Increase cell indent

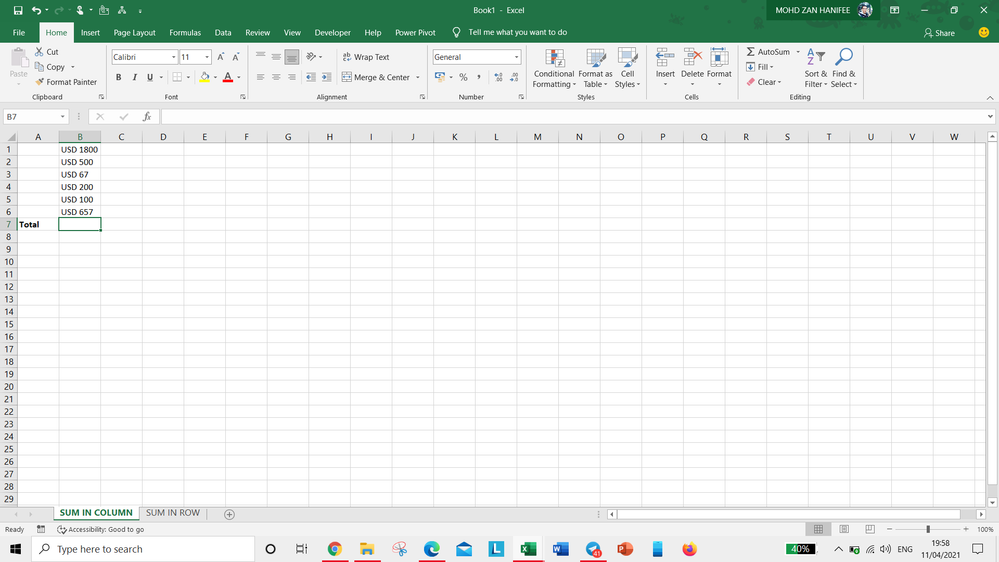pyautogui.click(x=326, y=77)
